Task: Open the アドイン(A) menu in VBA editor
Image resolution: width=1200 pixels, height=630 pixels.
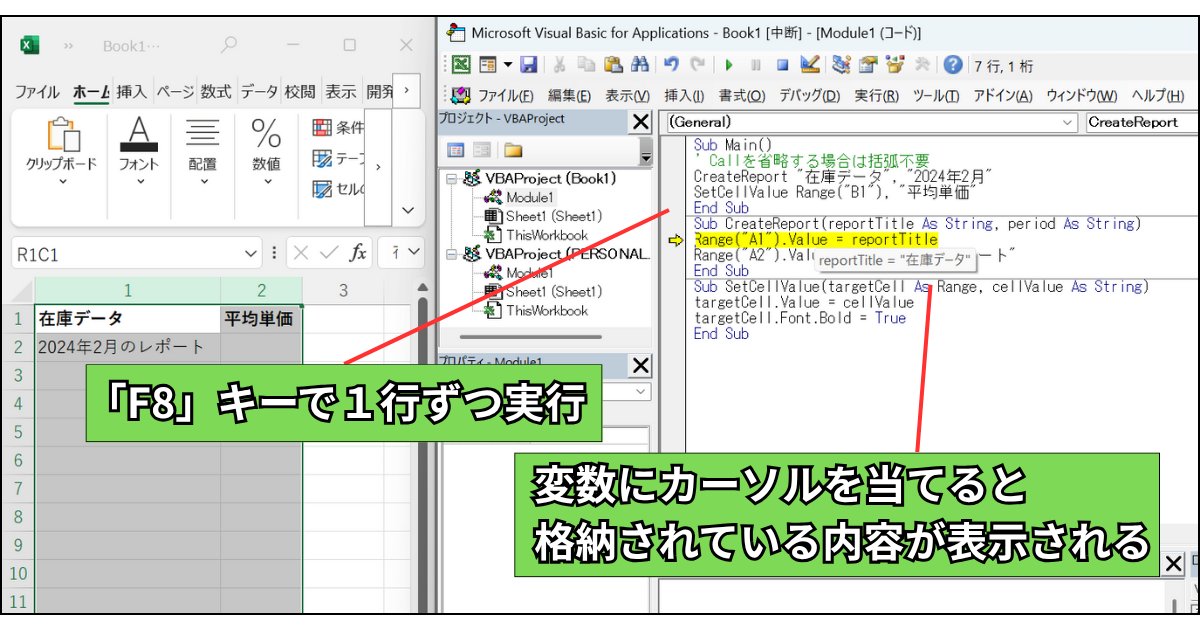Action: point(1003,96)
